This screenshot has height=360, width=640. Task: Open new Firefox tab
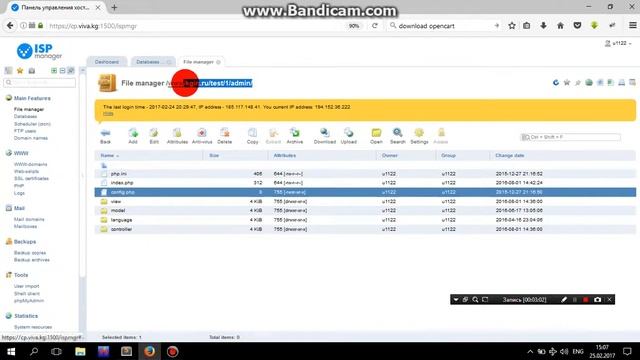coord(114,7)
